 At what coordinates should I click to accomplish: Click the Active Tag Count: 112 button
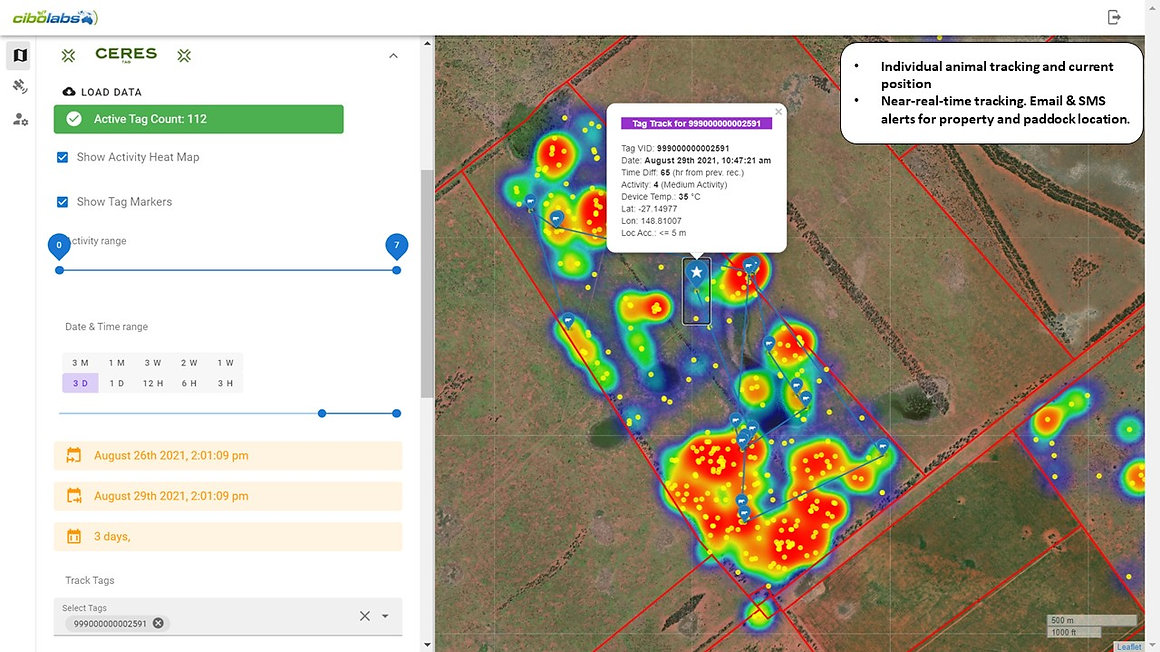click(x=198, y=119)
